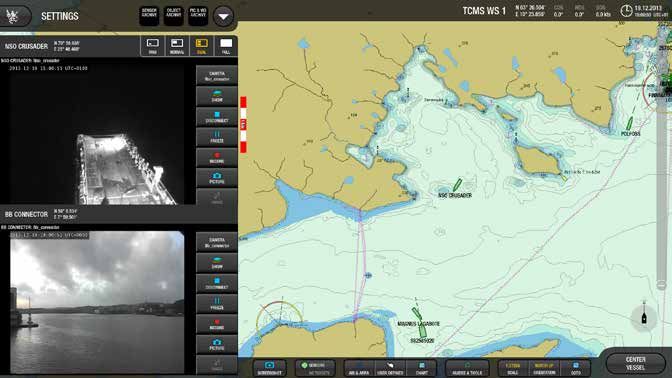This screenshot has height=378, width=672.
Task: Open the BB Connector camera selector
Action: point(217,242)
